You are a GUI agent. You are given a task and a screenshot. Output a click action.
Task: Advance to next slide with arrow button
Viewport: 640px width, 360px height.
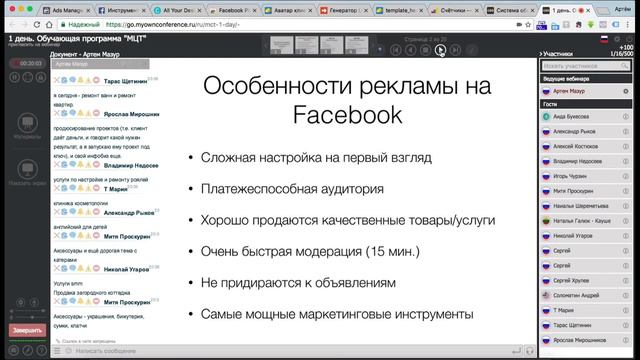440,50
